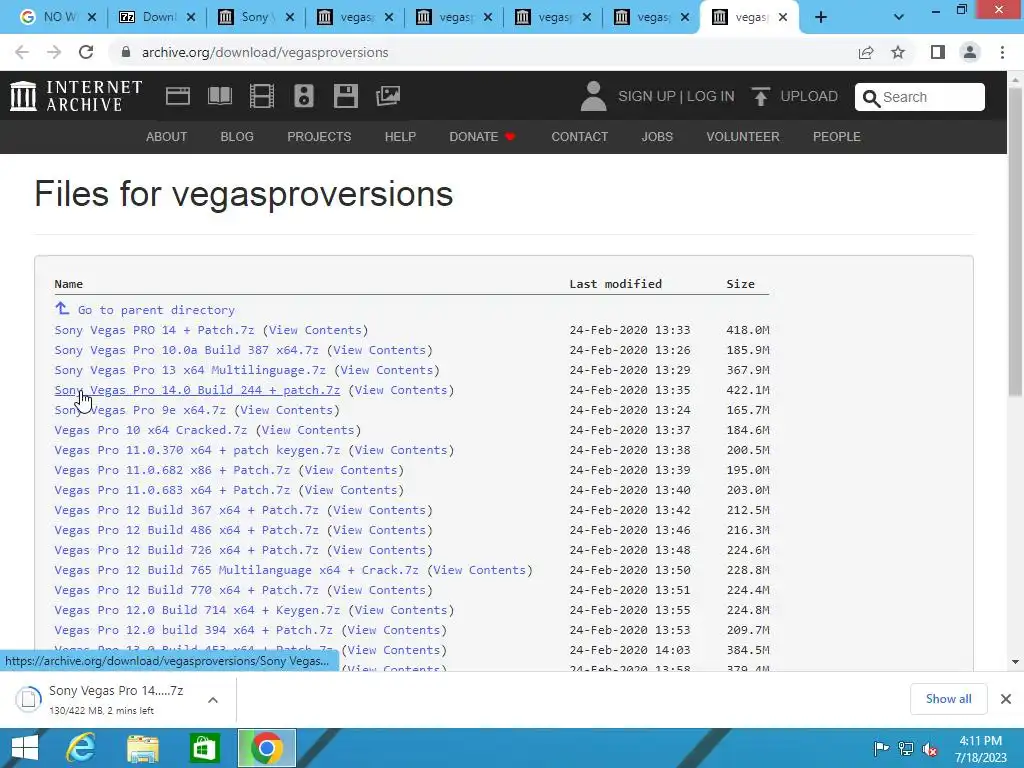The height and width of the screenshot is (768, 1024).
Task: Download Sony Vegas PRO 14 + Patch.7z
Action: (x=154, y=330)
